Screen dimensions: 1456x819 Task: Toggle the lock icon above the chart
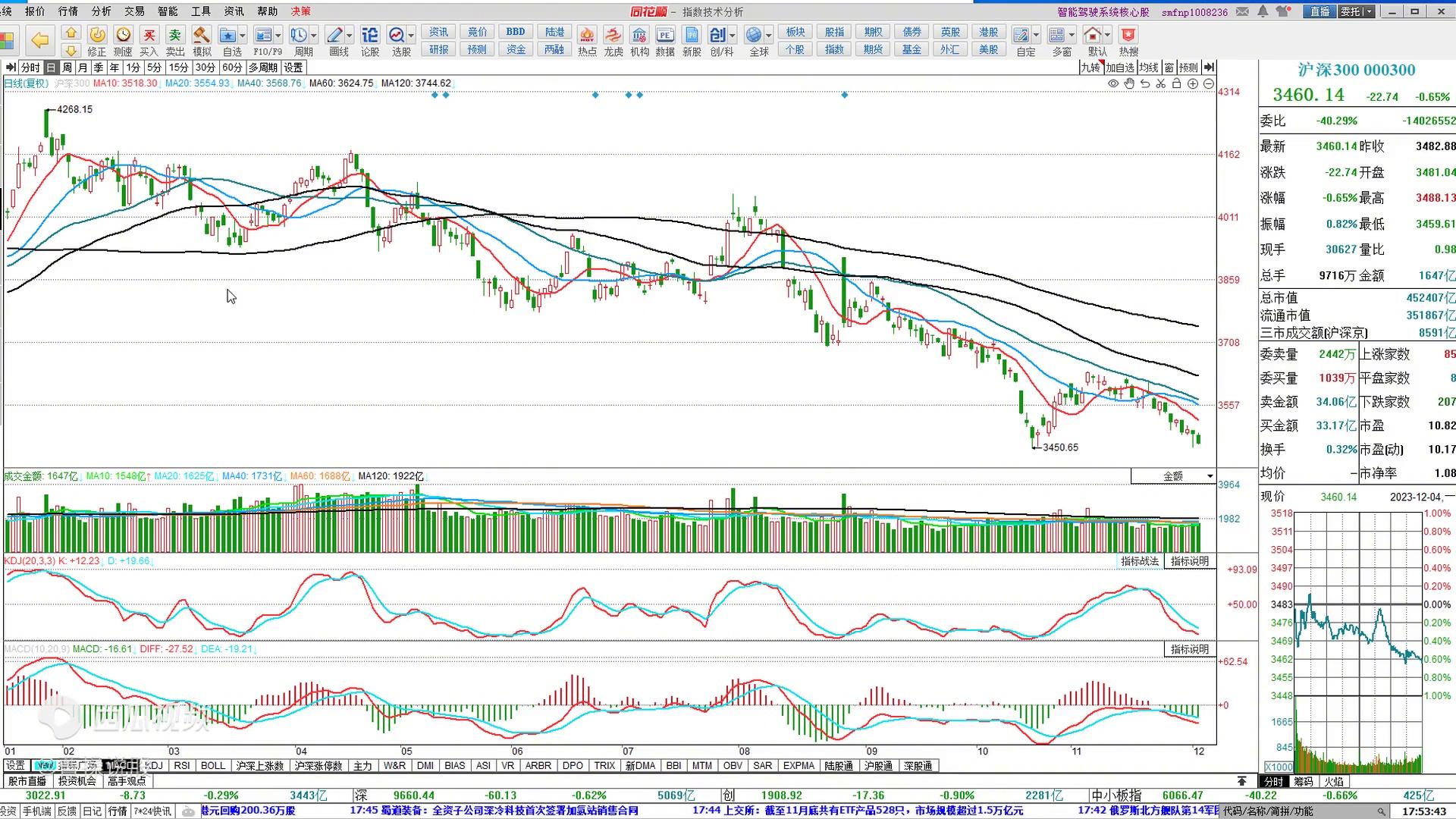pos(1177,83)
